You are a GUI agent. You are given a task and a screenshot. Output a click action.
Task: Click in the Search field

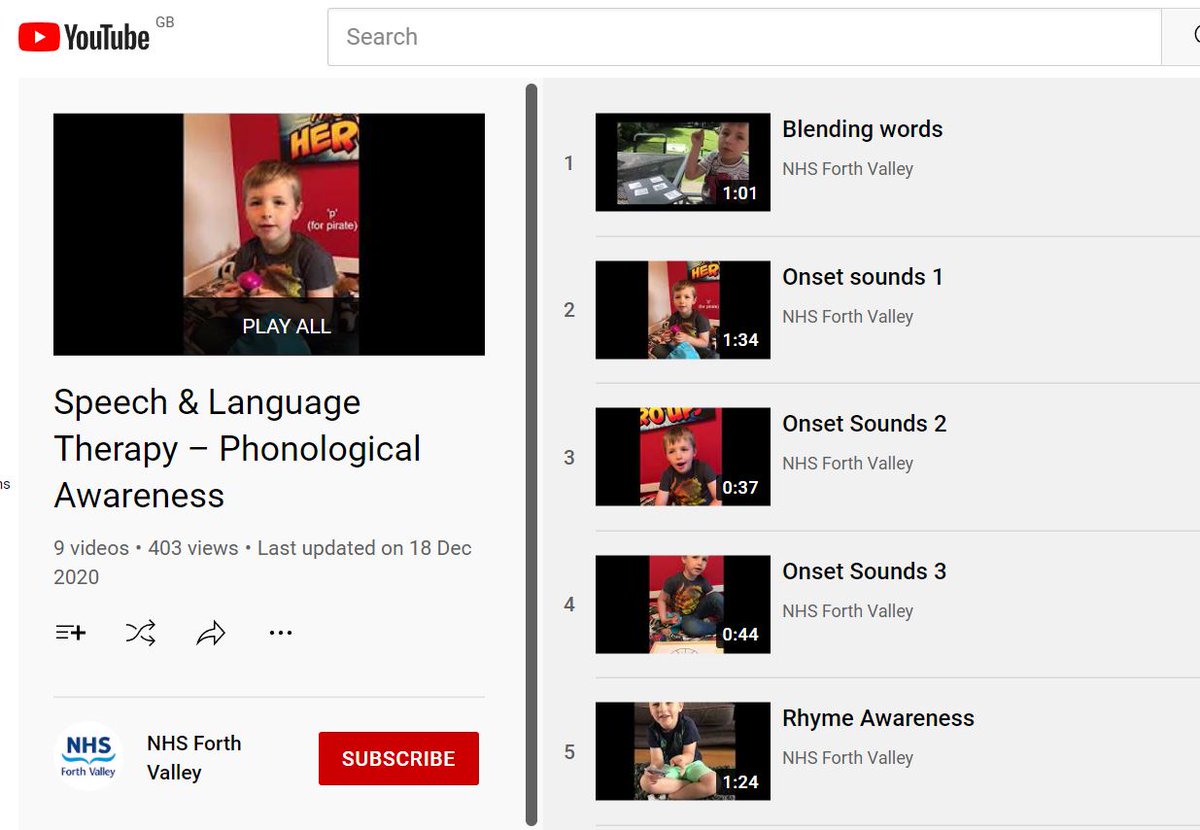pos(744,37)
